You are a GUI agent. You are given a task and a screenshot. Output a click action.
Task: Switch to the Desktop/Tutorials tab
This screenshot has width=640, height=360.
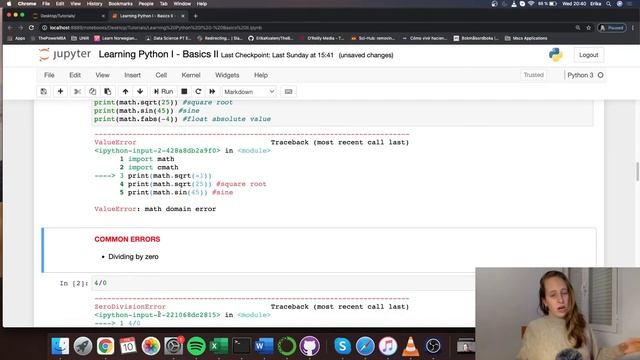[67, 16]
